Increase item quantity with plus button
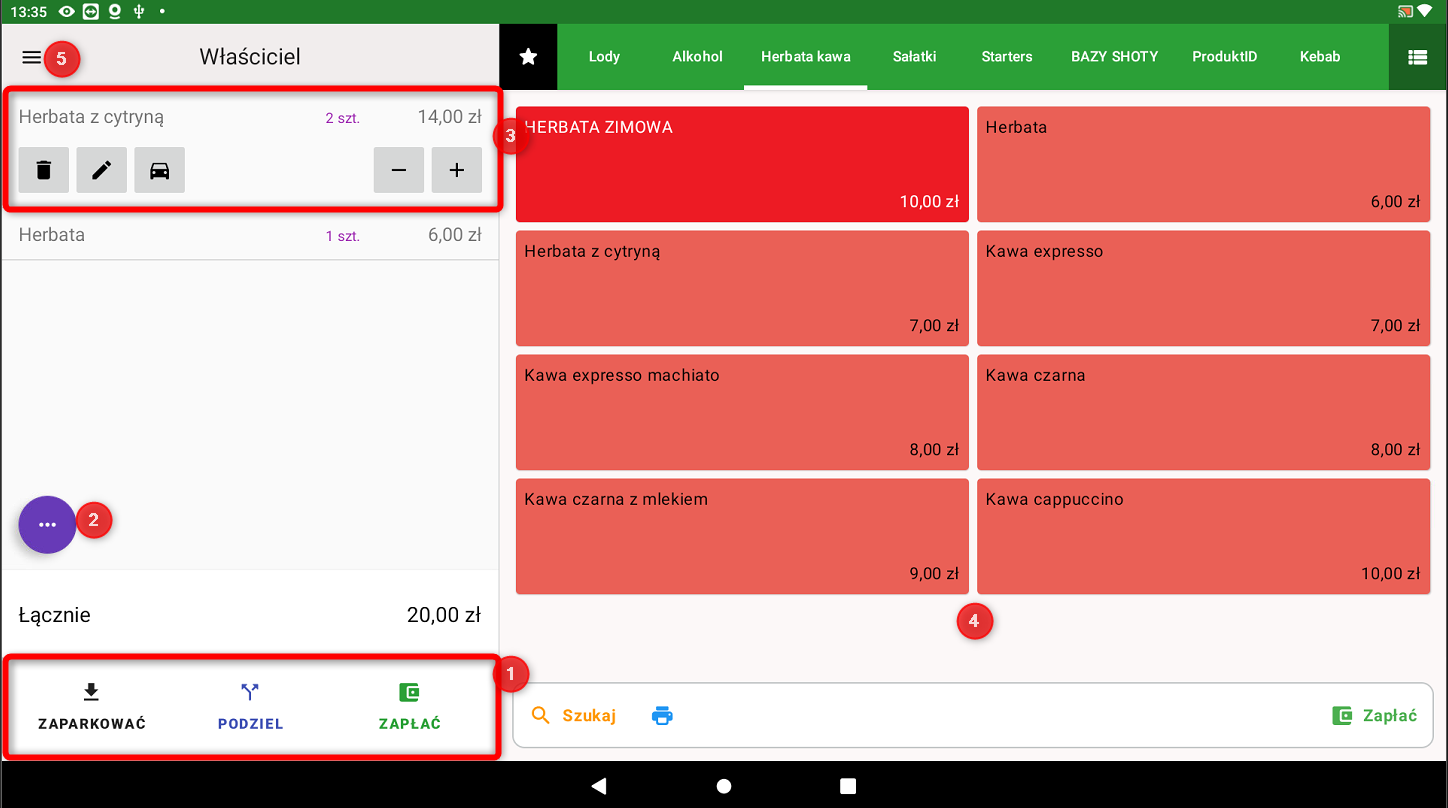Viewport: 1448px width, 808px height. (x=457, y=170)
